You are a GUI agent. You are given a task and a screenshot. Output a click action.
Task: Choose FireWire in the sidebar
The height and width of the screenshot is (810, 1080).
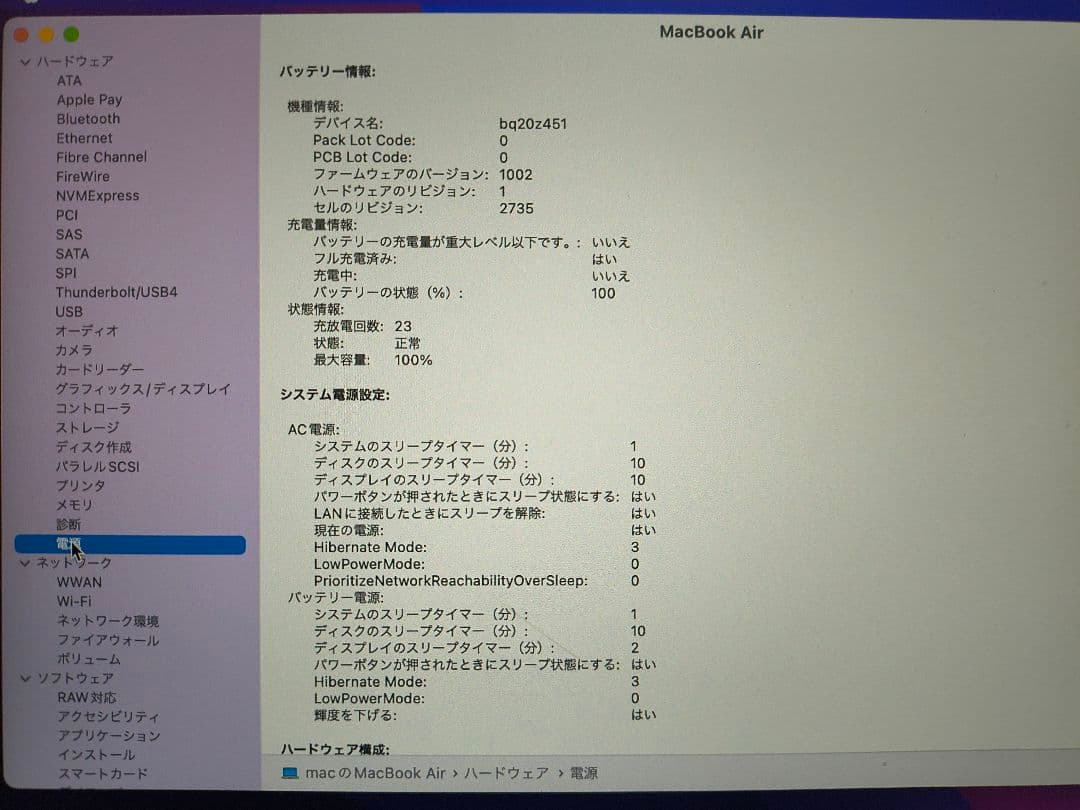click(x=83, y=177)
